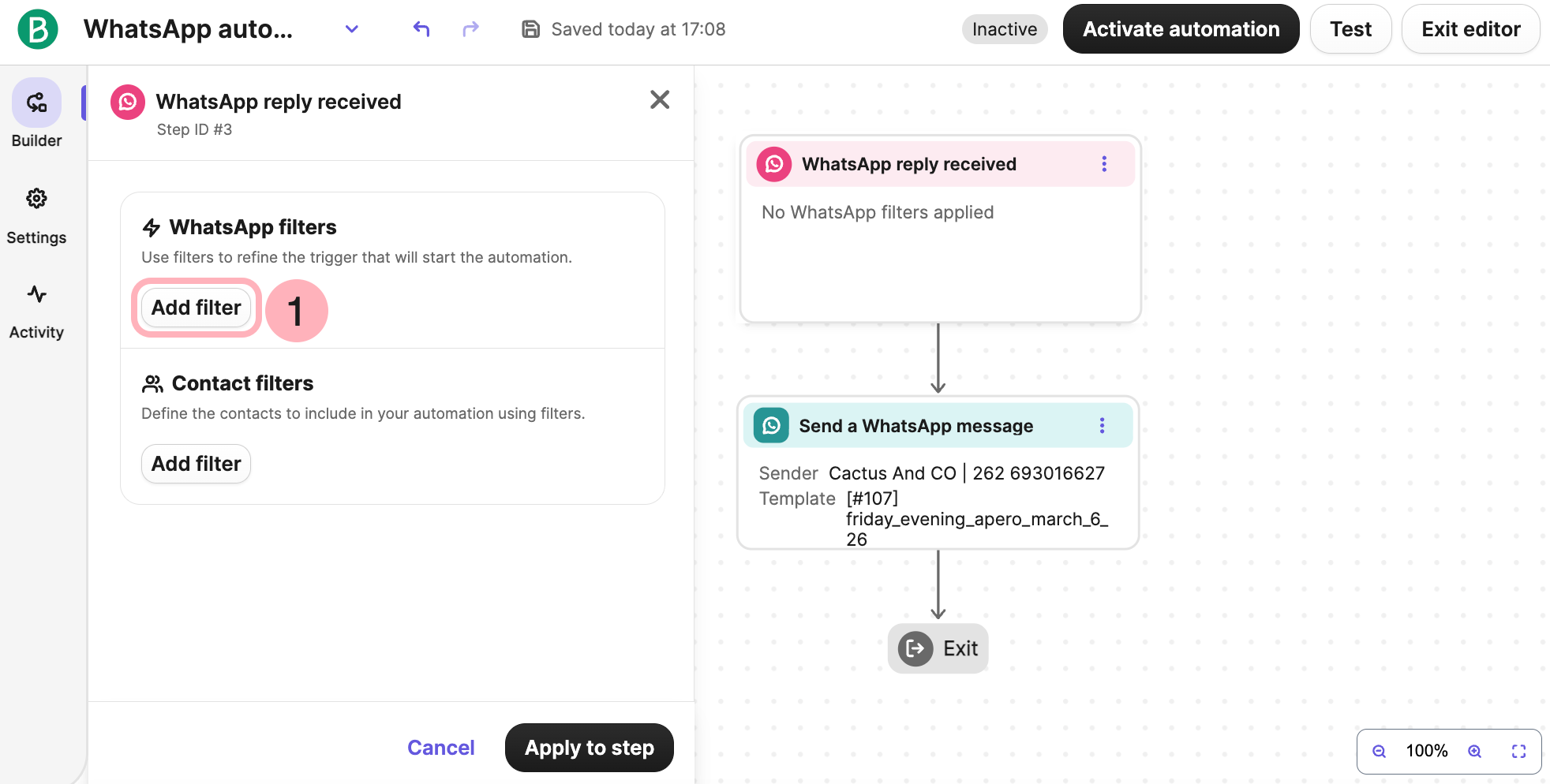Zoom out the automation canvas
The image size is (1550, 784).
pos(1379,751)
